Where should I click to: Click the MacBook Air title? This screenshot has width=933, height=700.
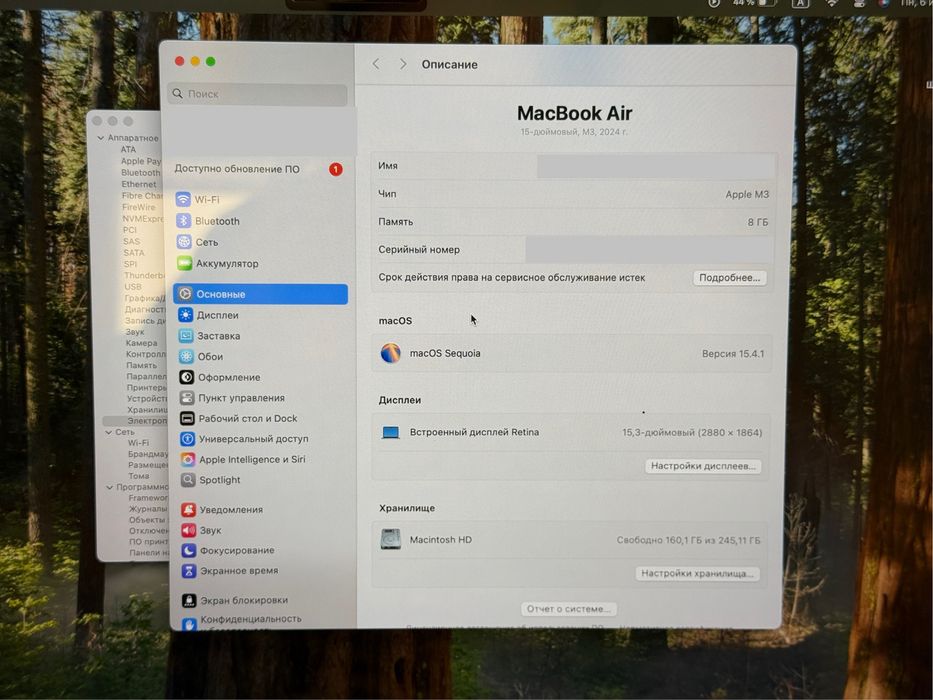[x=574, y=113]
